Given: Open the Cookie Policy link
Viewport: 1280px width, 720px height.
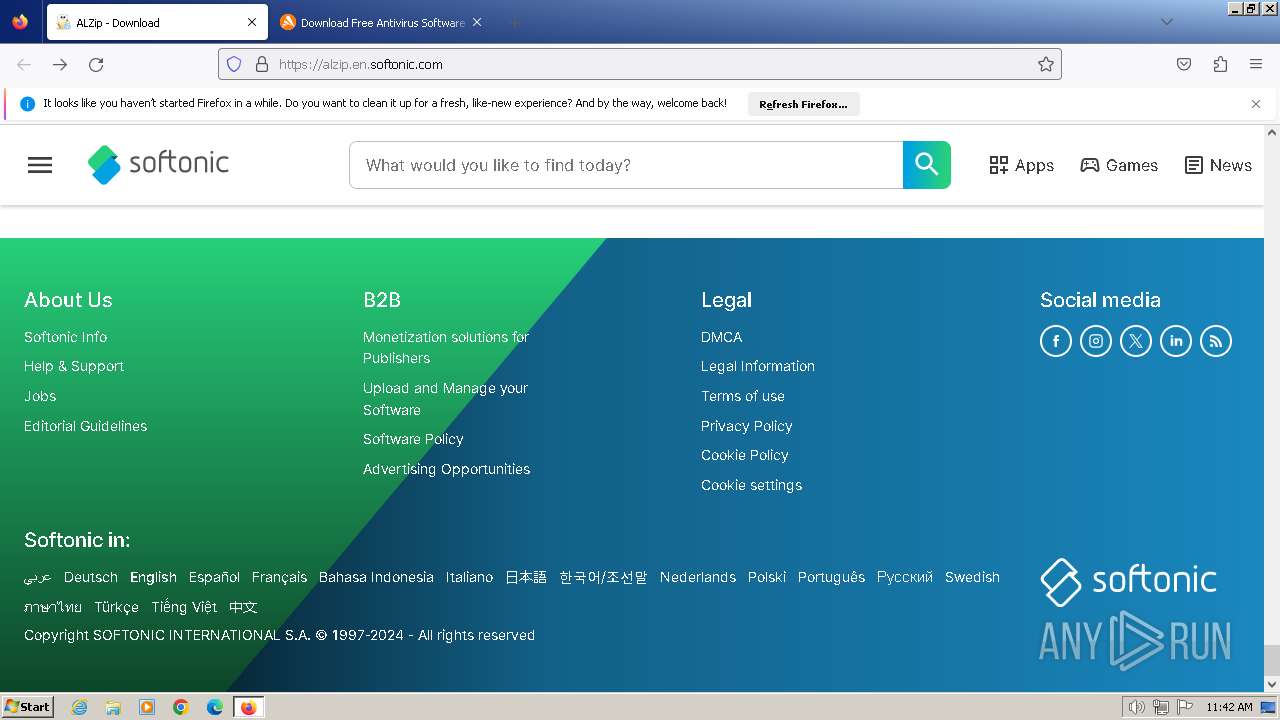Looking at the screenshot, I should [744, 455].
